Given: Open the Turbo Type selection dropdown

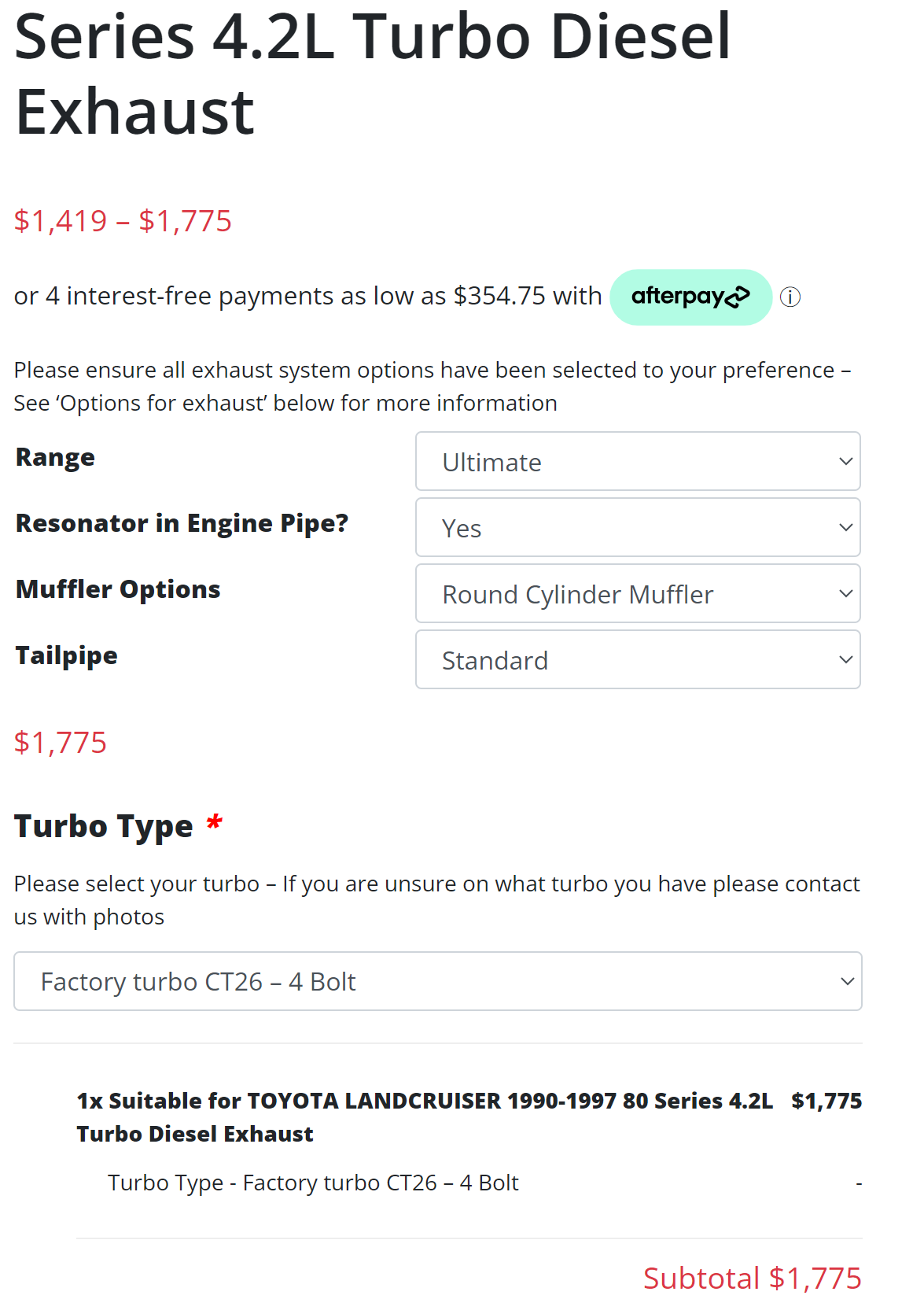Looking at the screenshot, I should click(x=437, y=981).
